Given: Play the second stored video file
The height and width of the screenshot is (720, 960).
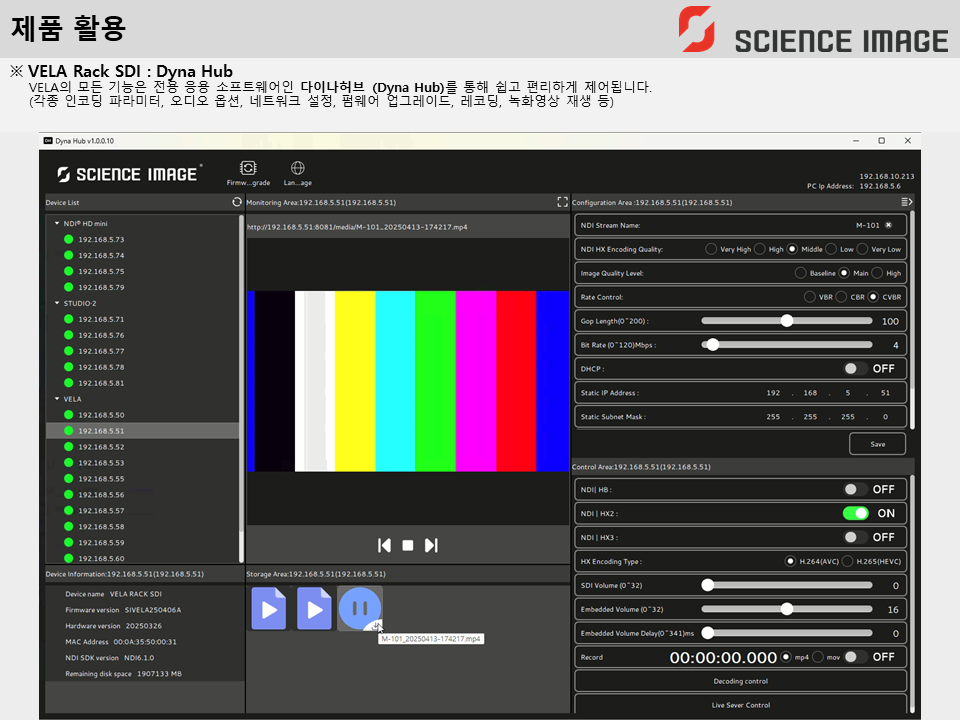Looking at the screenshot, I should pyautogui.click(x=314, y=609).
